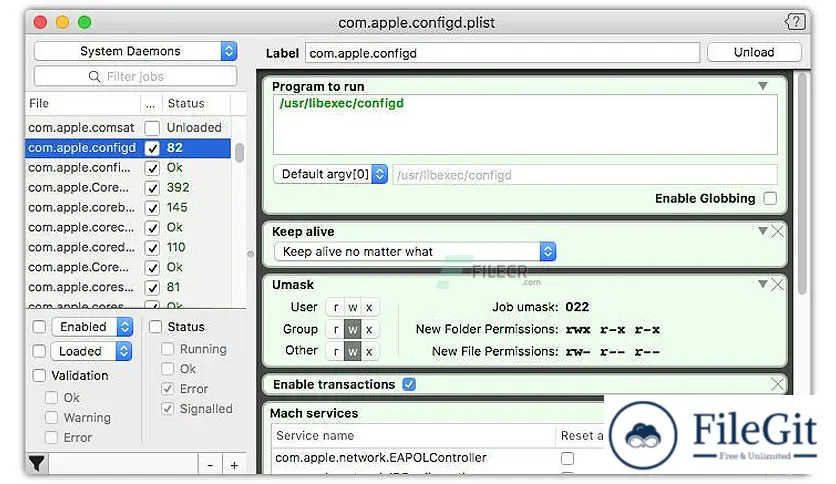Click the job list vertical scrollbar
This screenshot has height=484, width=836.
click(239, 152)
